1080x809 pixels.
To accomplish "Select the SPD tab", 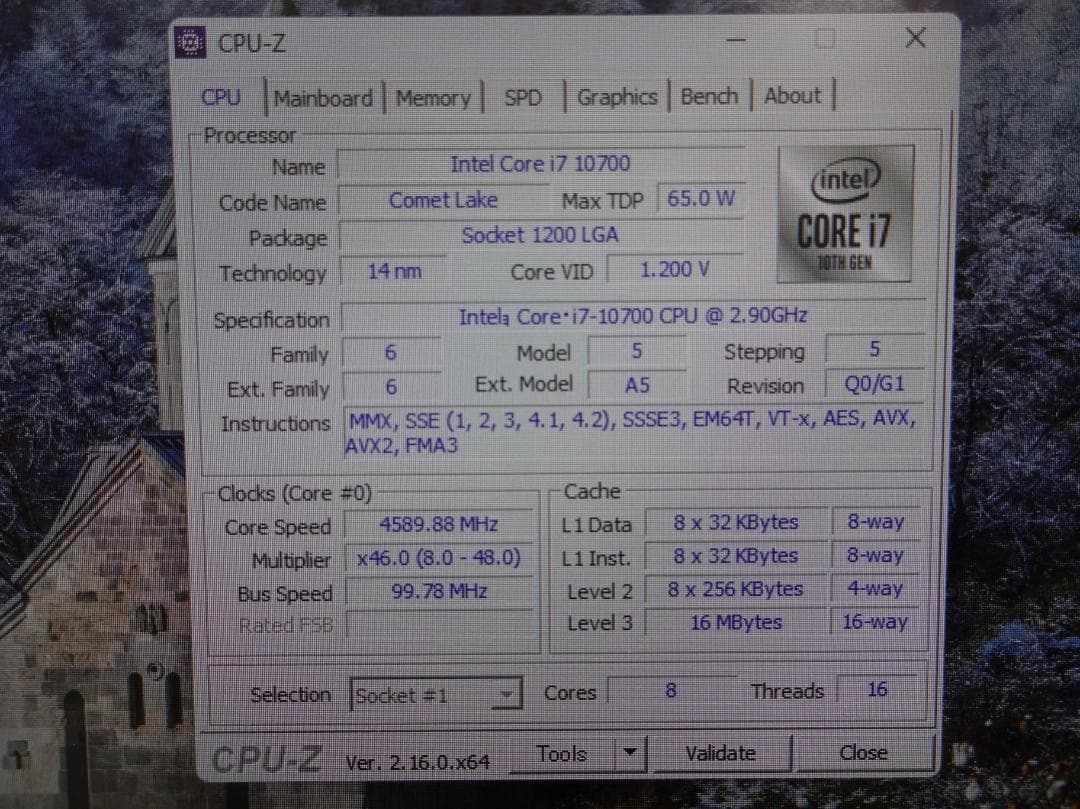I will 522,97.
